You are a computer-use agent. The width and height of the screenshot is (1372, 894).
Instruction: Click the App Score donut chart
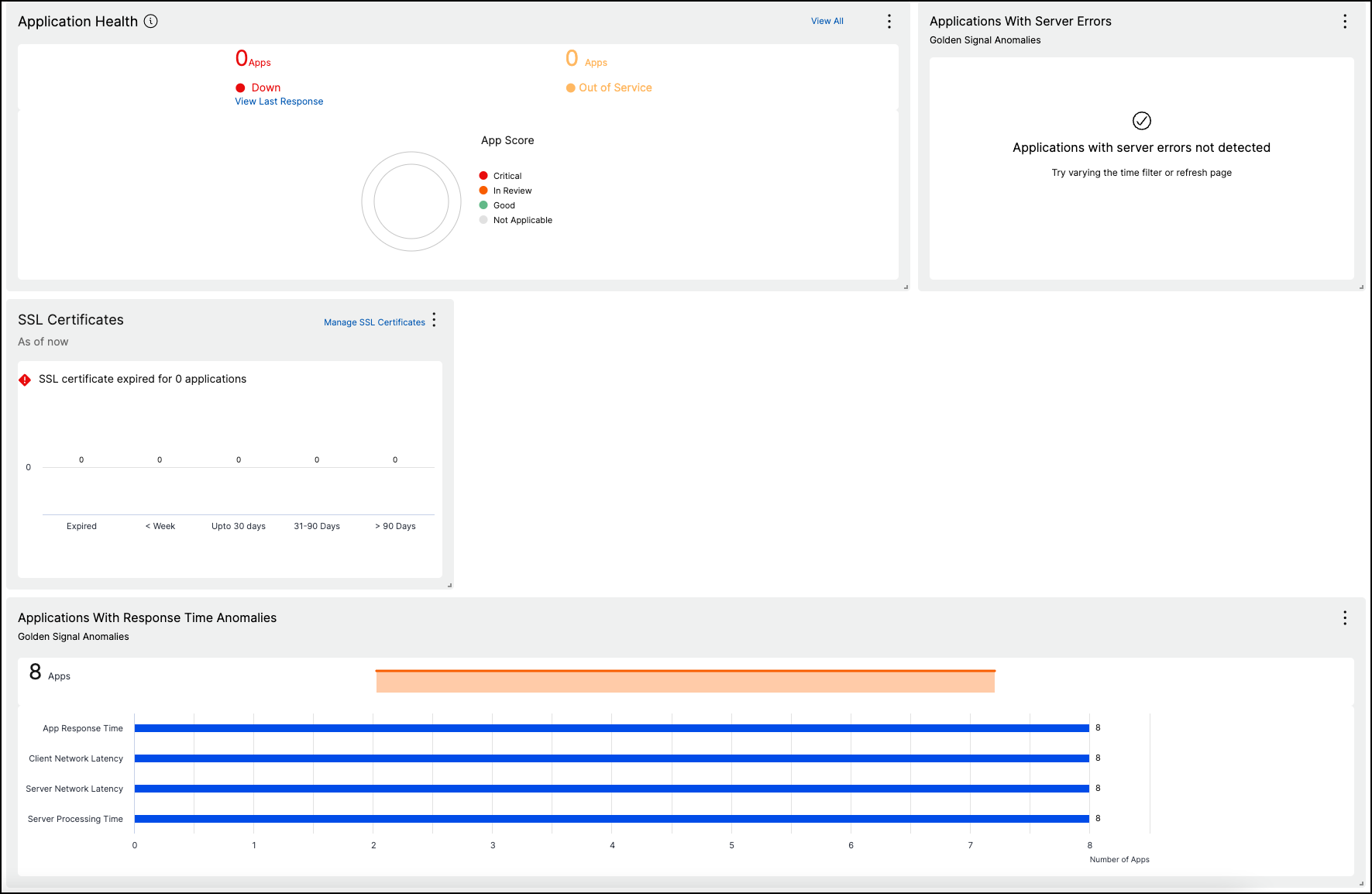click(x=411, y=201)
